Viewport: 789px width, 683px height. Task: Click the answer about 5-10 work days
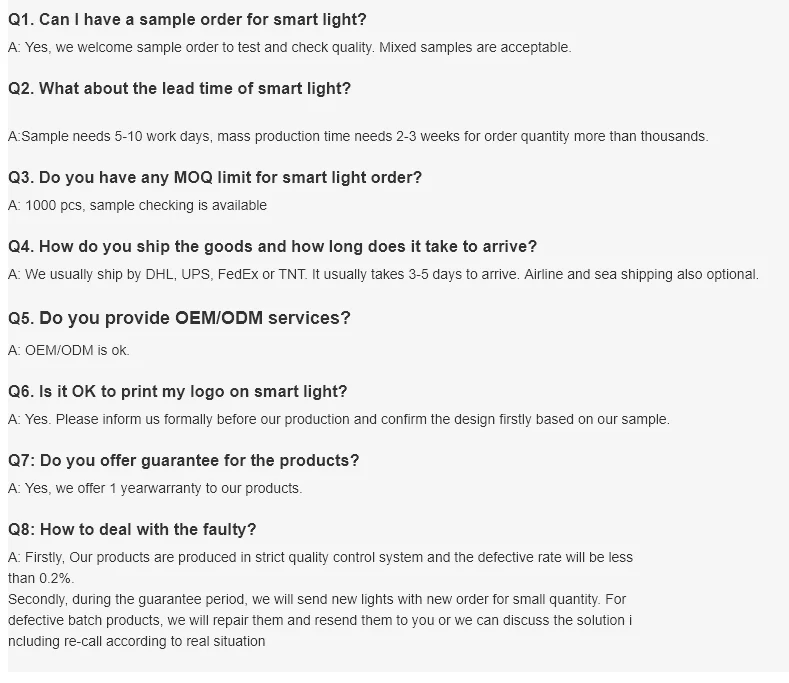(358, 136)
